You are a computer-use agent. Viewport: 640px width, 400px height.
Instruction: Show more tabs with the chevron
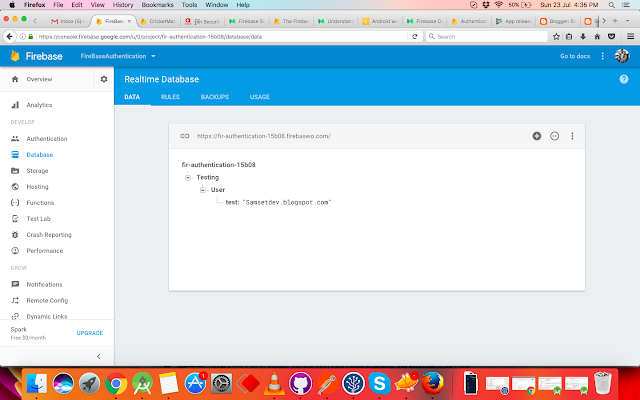604,21
